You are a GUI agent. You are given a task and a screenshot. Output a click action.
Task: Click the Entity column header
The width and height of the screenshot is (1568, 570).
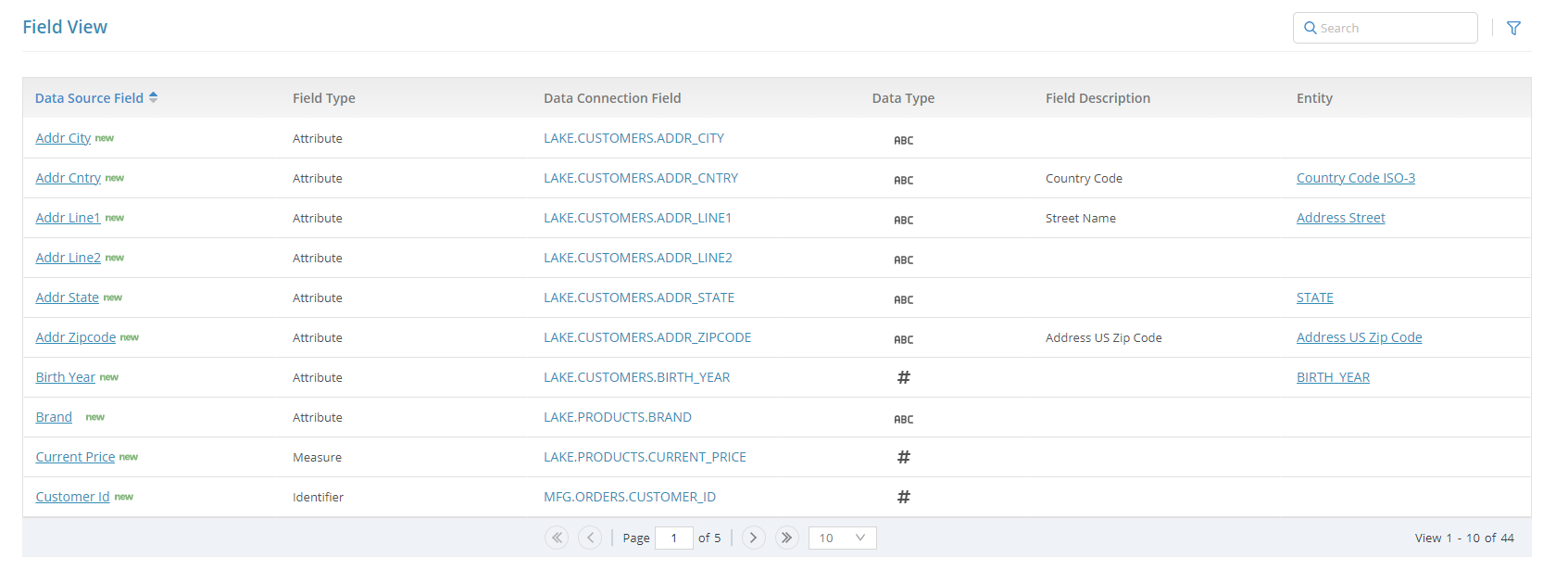pyautogui.click(x=1314, y=98)
